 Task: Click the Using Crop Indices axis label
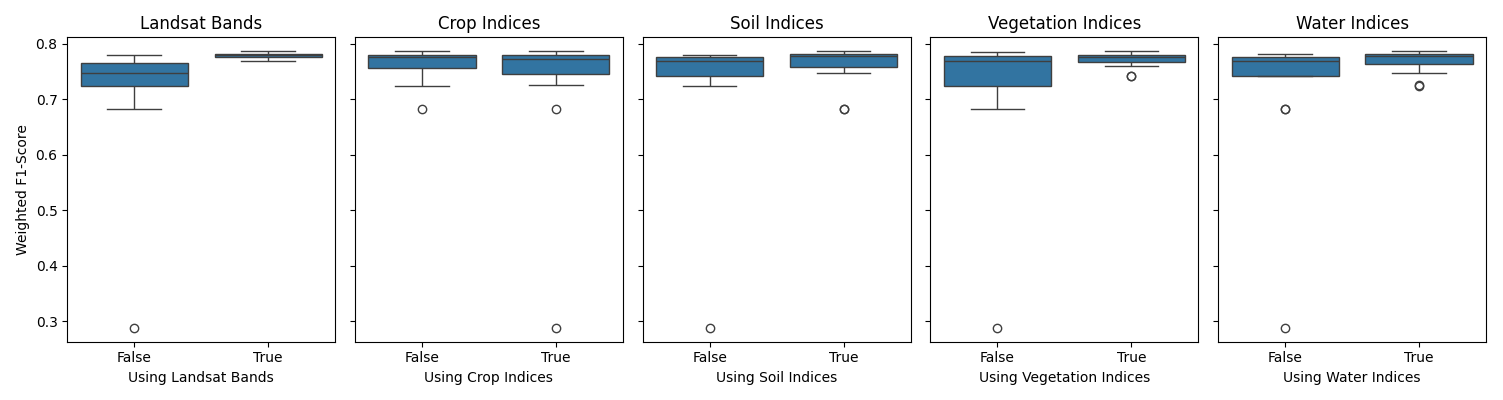tap(489, 378)
